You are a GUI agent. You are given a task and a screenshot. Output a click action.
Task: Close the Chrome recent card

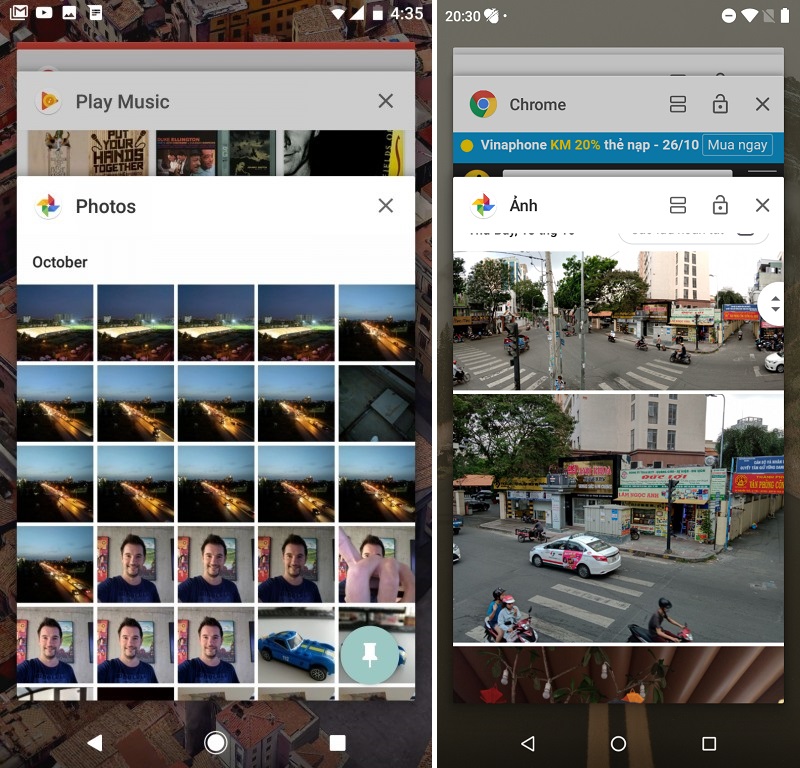762,104
